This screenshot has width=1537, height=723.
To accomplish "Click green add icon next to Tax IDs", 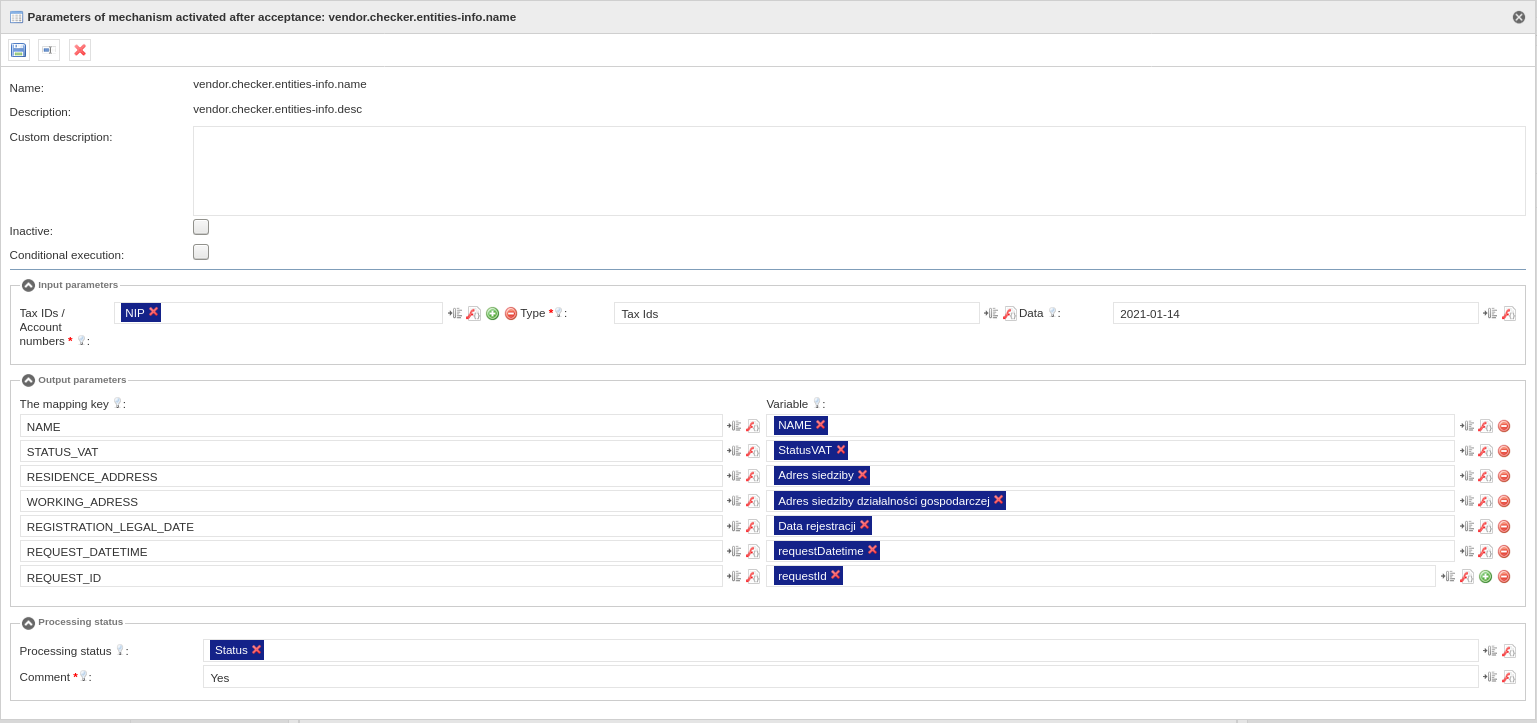I will (492, 313).
